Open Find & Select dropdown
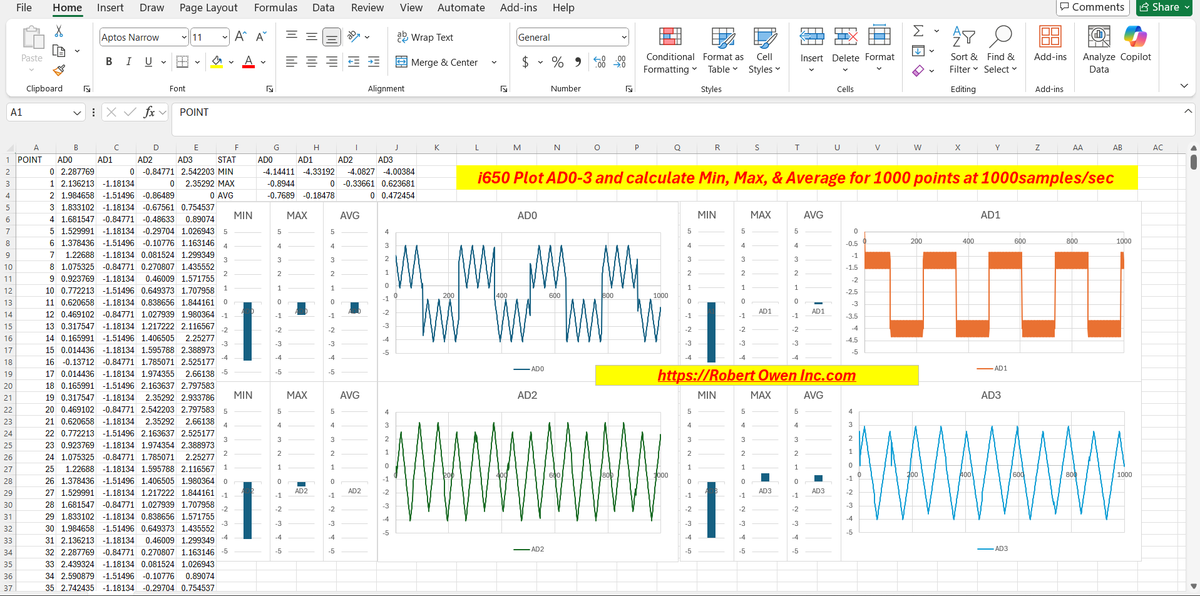 coord(999,51)
